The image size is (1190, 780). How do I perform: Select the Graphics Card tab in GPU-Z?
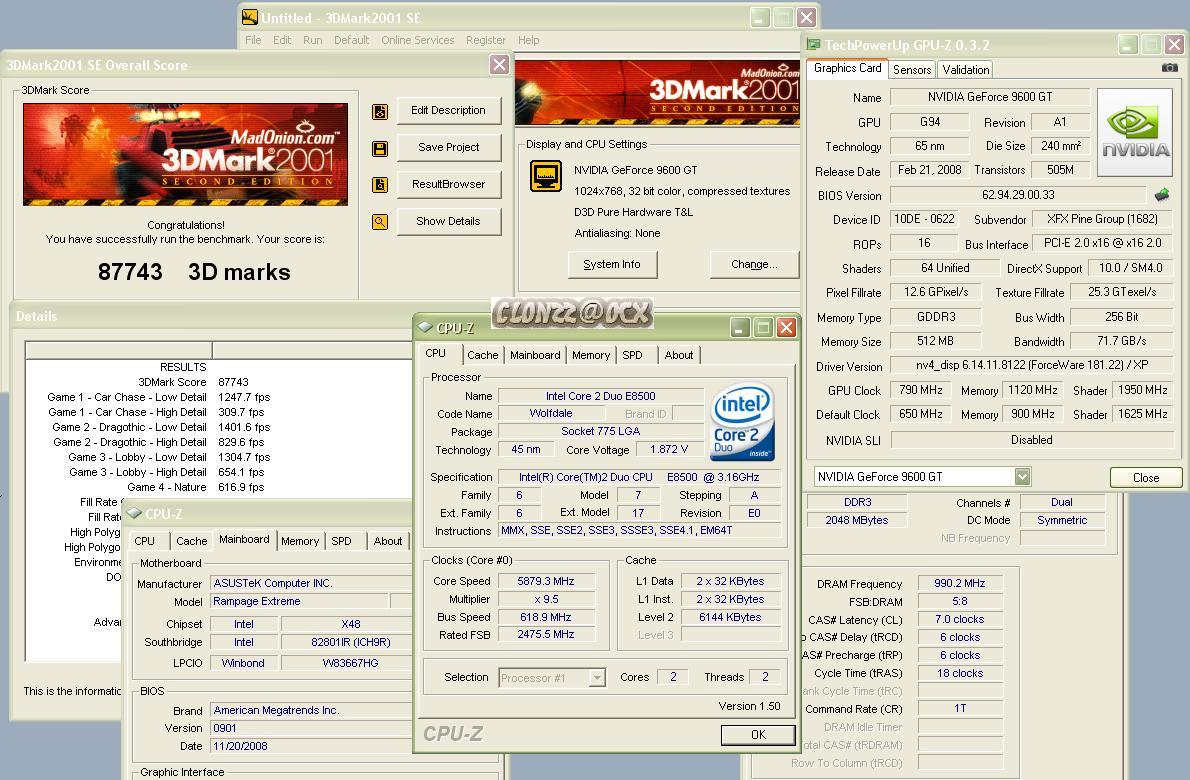[848, 68]
